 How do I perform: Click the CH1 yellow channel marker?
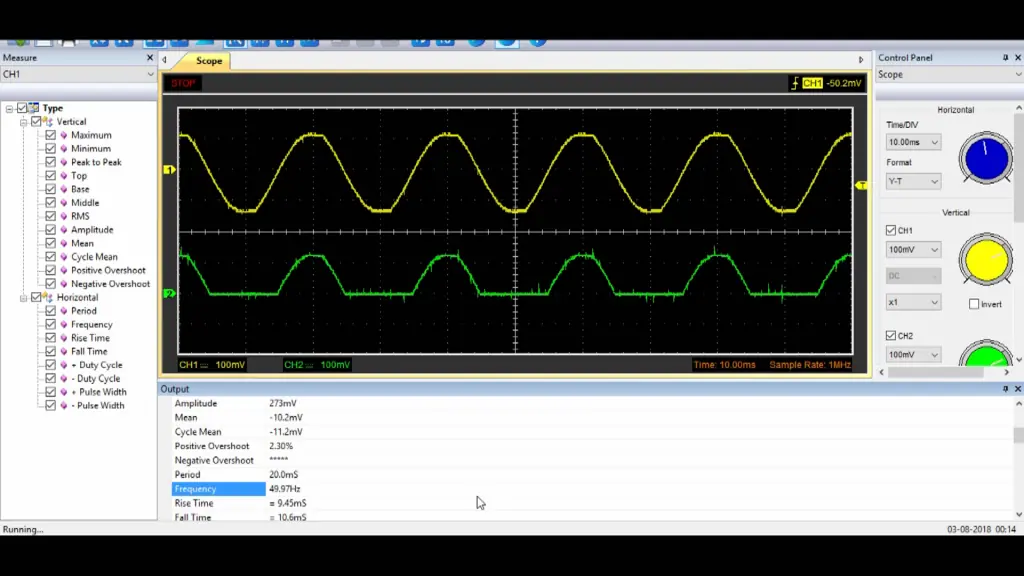coord(169,170)
